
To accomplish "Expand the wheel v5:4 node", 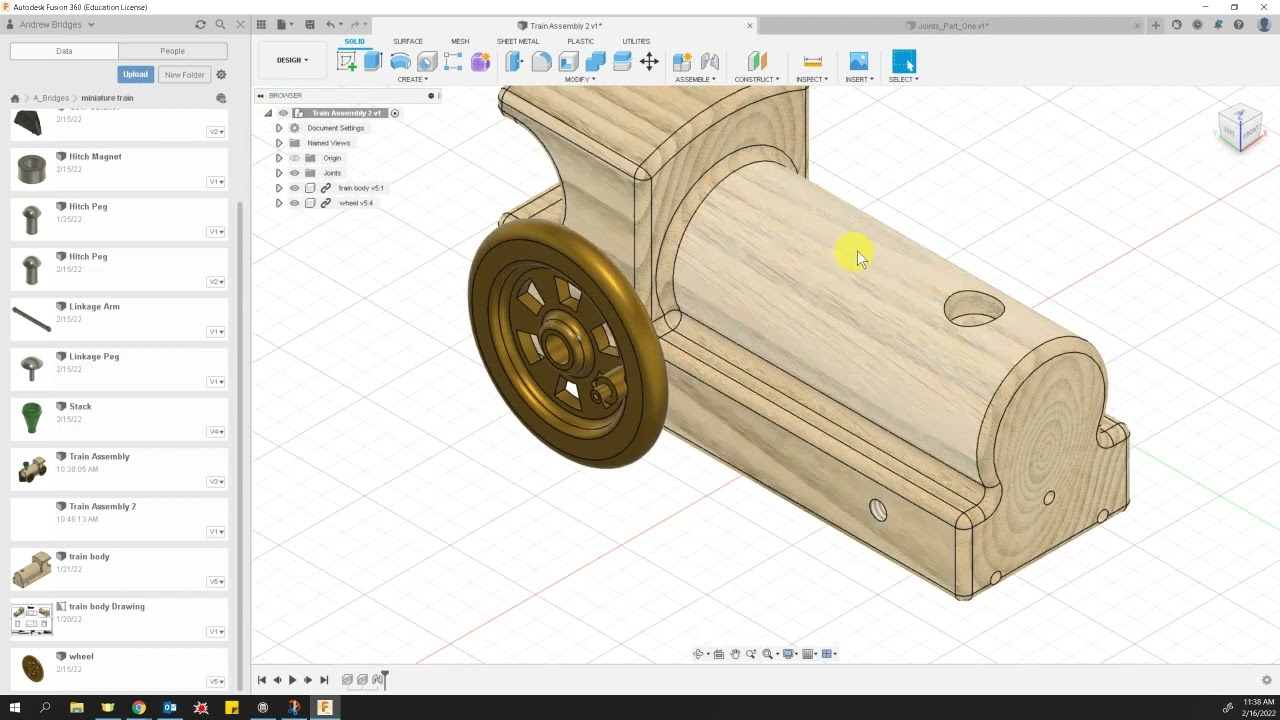I will (x=279, y=203).
